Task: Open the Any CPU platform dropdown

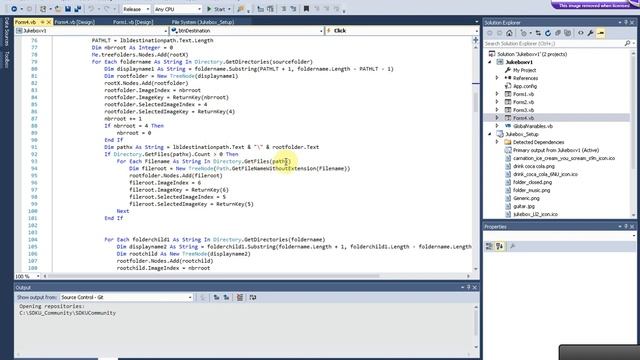Action: 178,9
